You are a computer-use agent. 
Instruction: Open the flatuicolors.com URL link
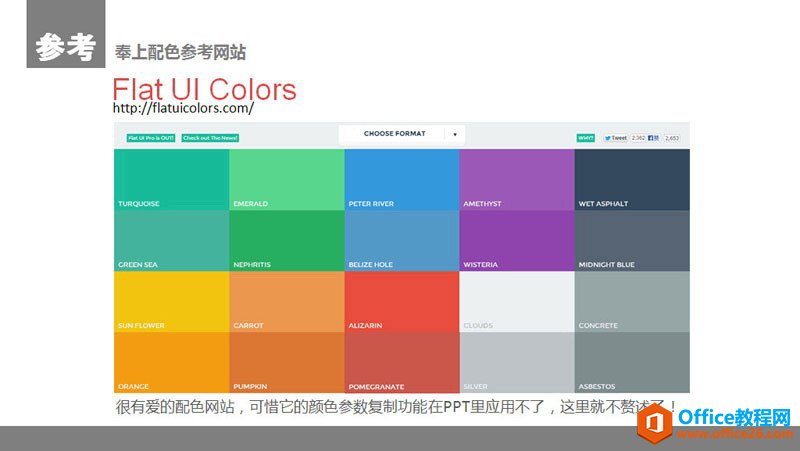pyautogui.click(x=184, y=108)
